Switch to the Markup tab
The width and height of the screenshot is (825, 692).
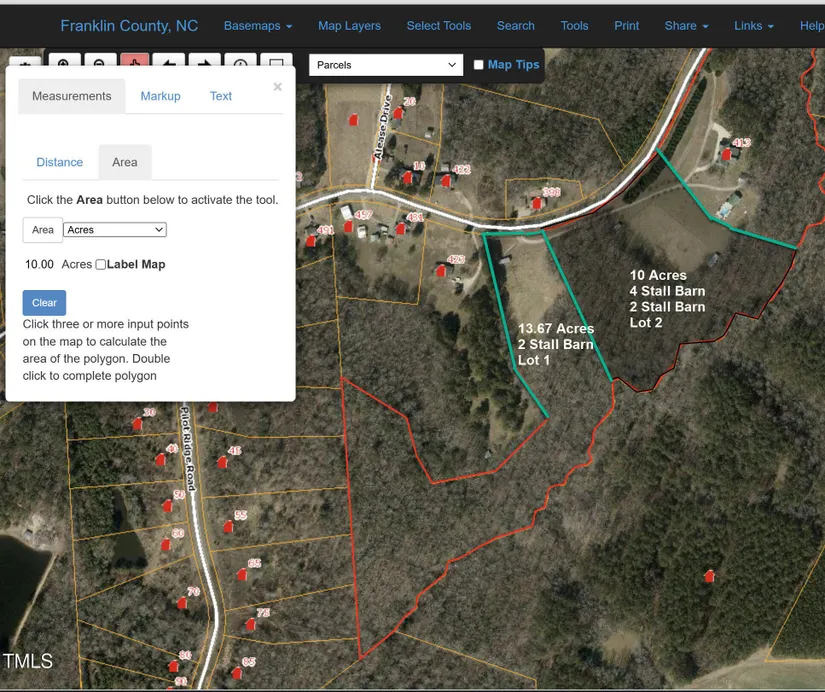point(160,96)
